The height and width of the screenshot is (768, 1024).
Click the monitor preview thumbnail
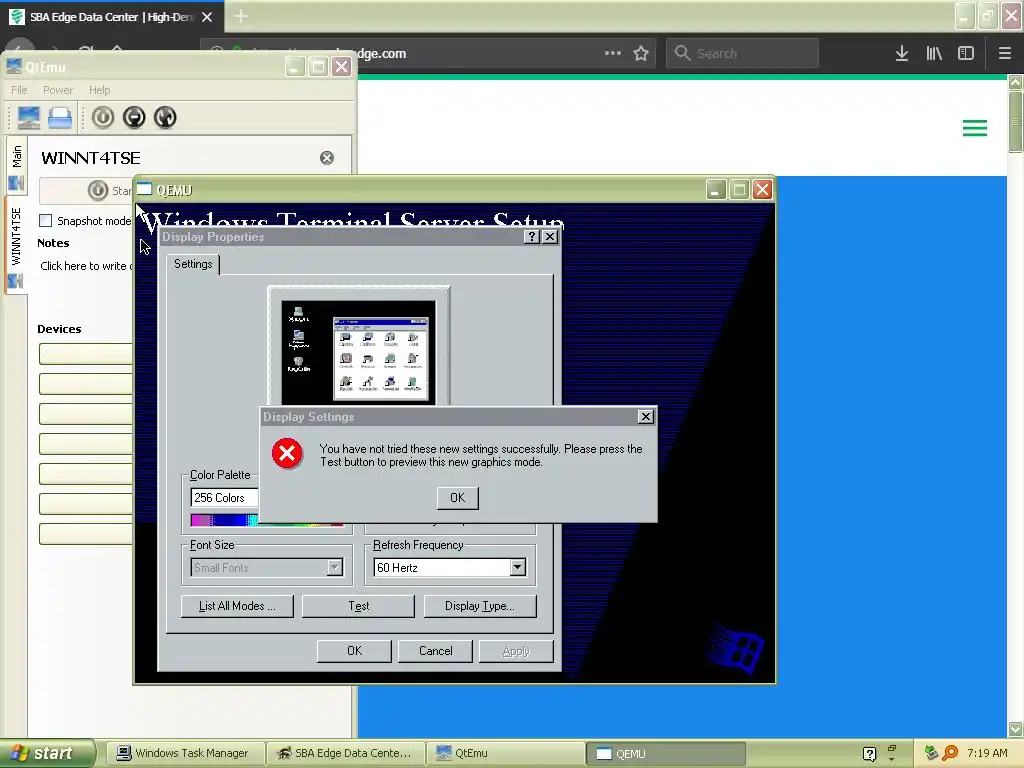coord(359,351)
